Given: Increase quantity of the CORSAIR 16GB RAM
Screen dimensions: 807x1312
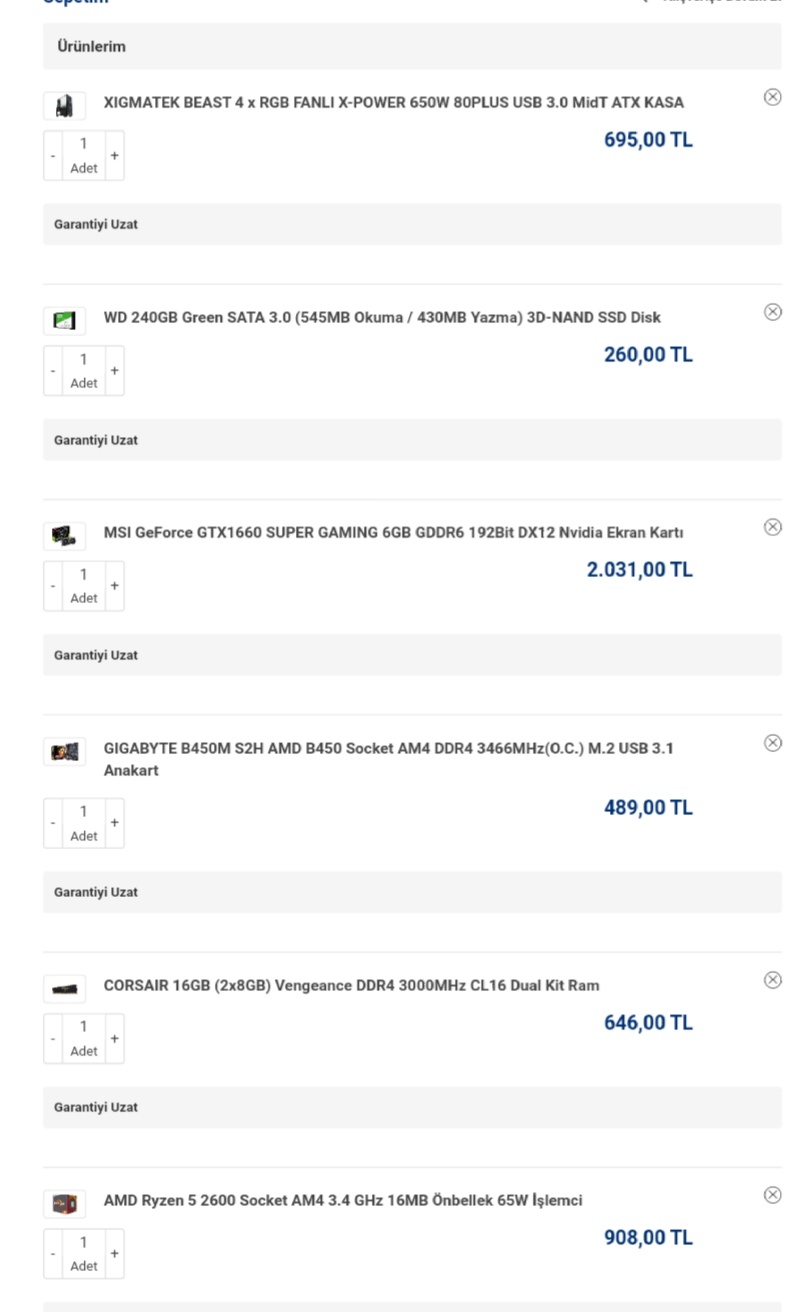Looking at the screenshot, I should 114,1039.
